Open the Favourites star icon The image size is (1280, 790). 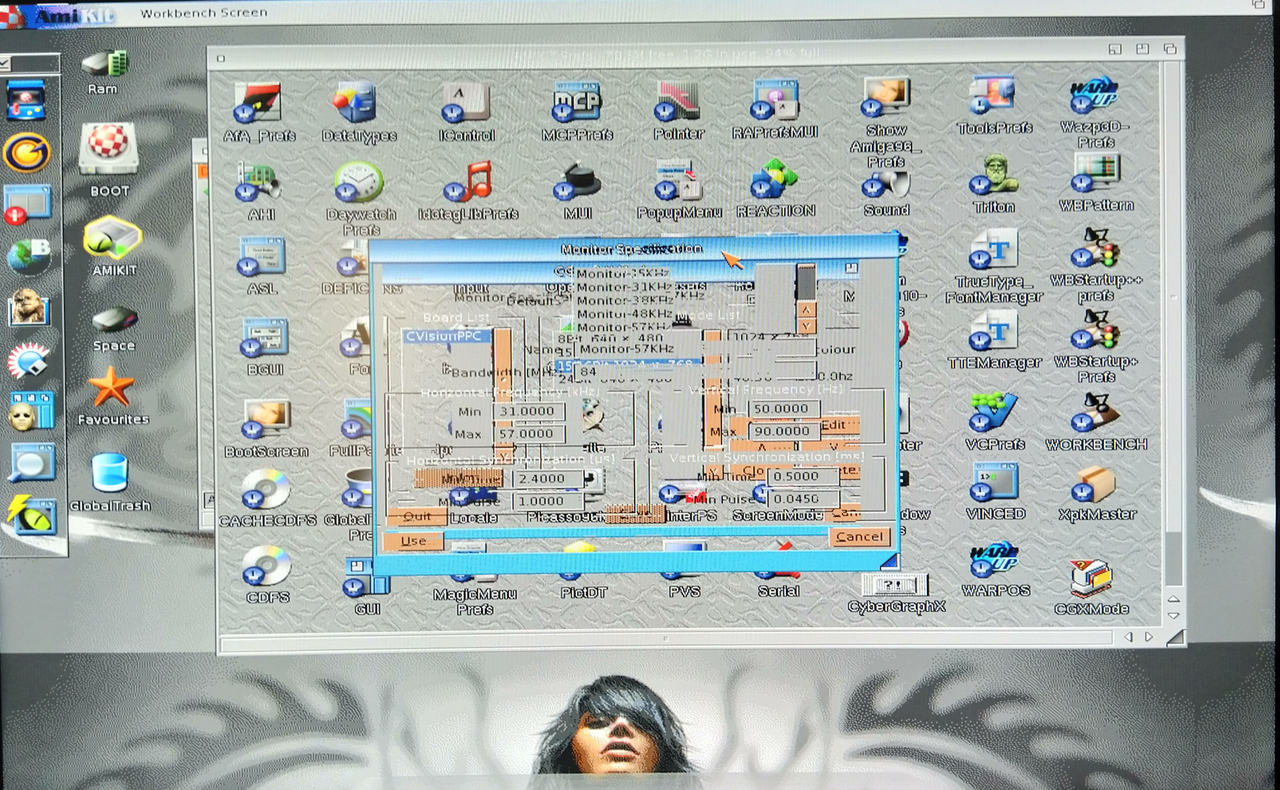[x=111, y=388]
